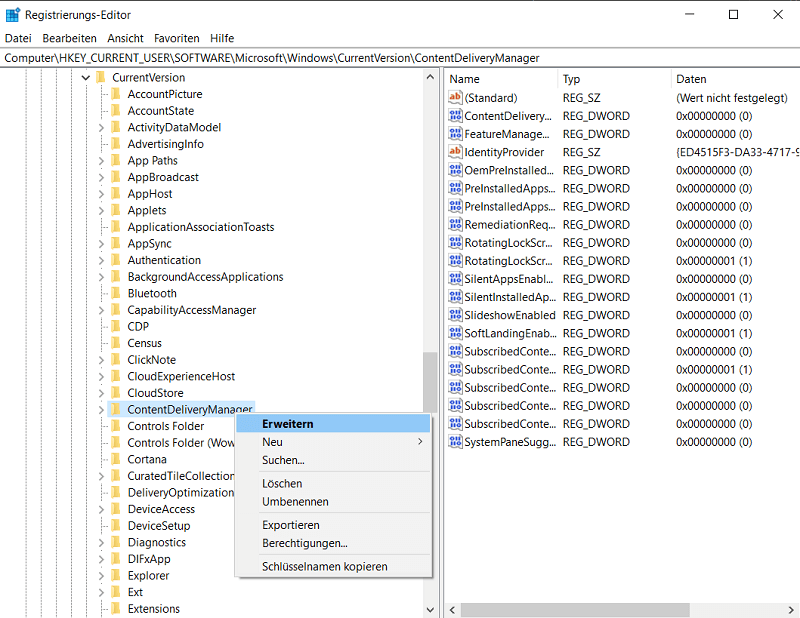Click the Registry Editor app icon in title bar

[x=12, y=15]
